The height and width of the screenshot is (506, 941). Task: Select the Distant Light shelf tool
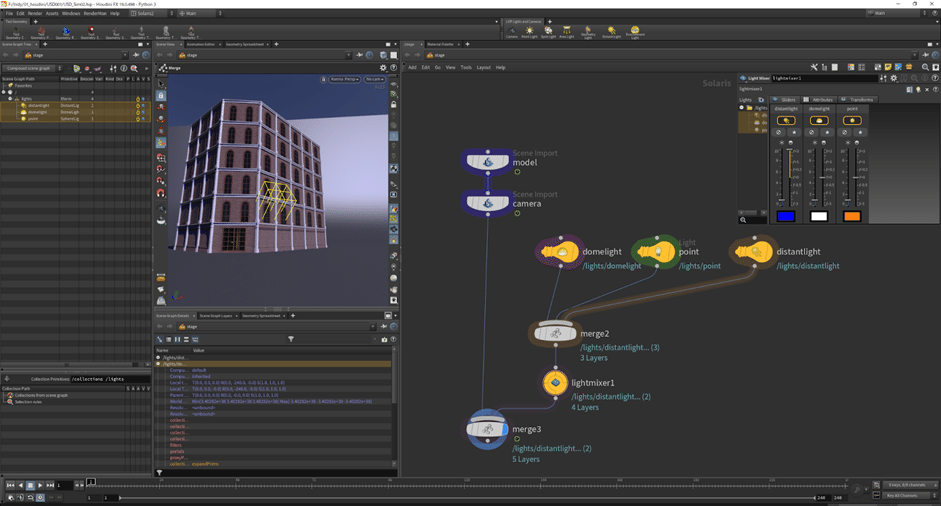pyautogui.click(x=610, y=32)
